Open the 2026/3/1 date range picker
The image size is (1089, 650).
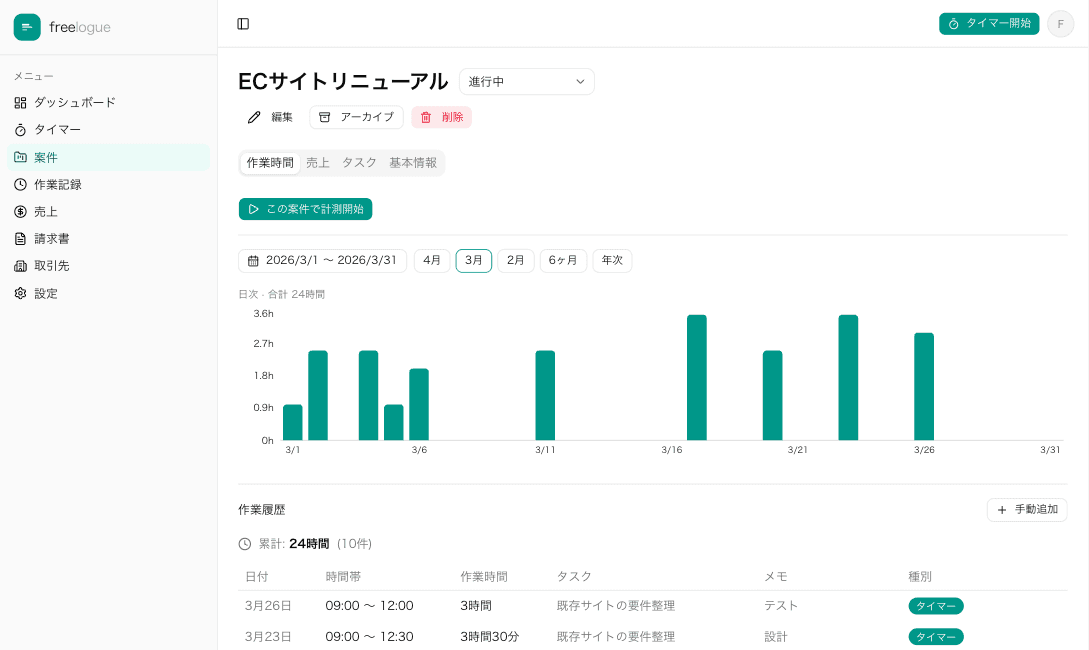[322, 260]
